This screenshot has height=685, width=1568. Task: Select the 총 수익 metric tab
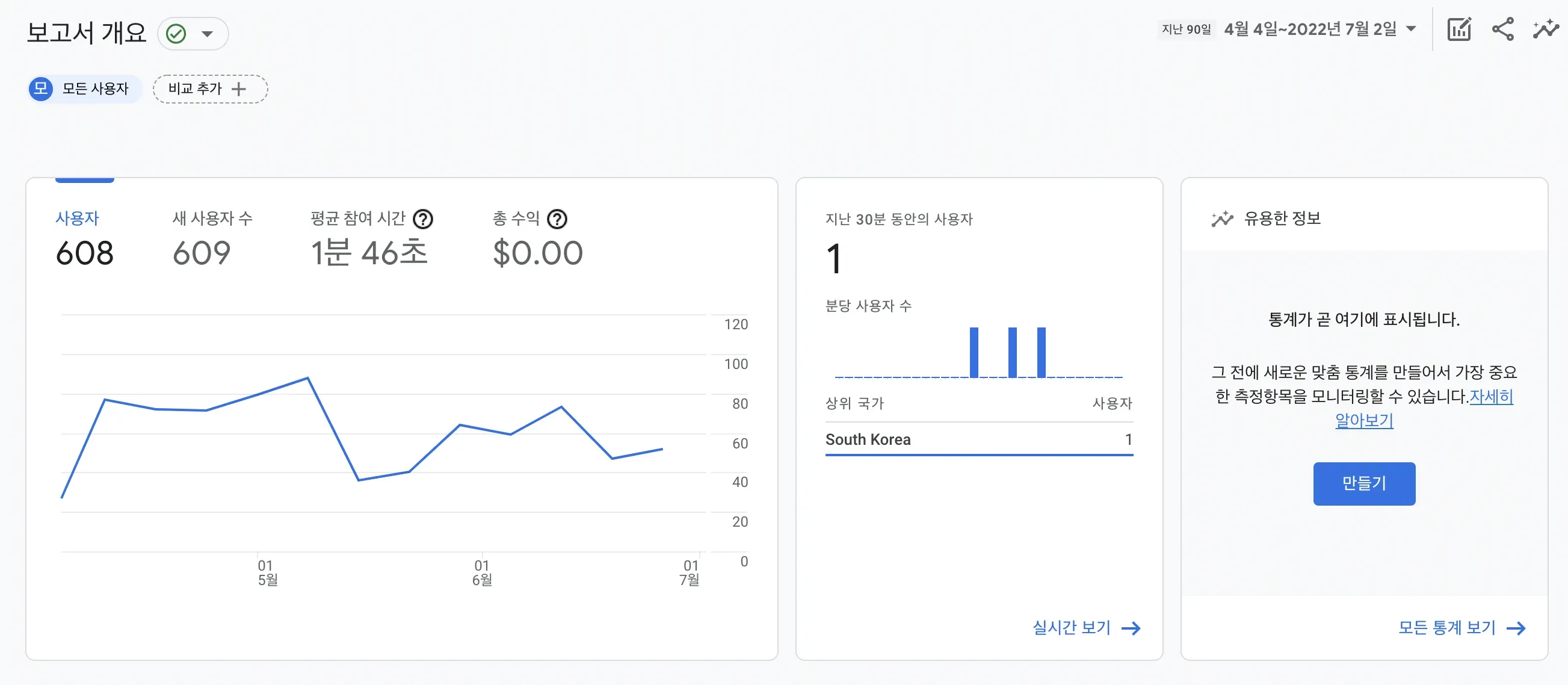[x=517, y=219]
